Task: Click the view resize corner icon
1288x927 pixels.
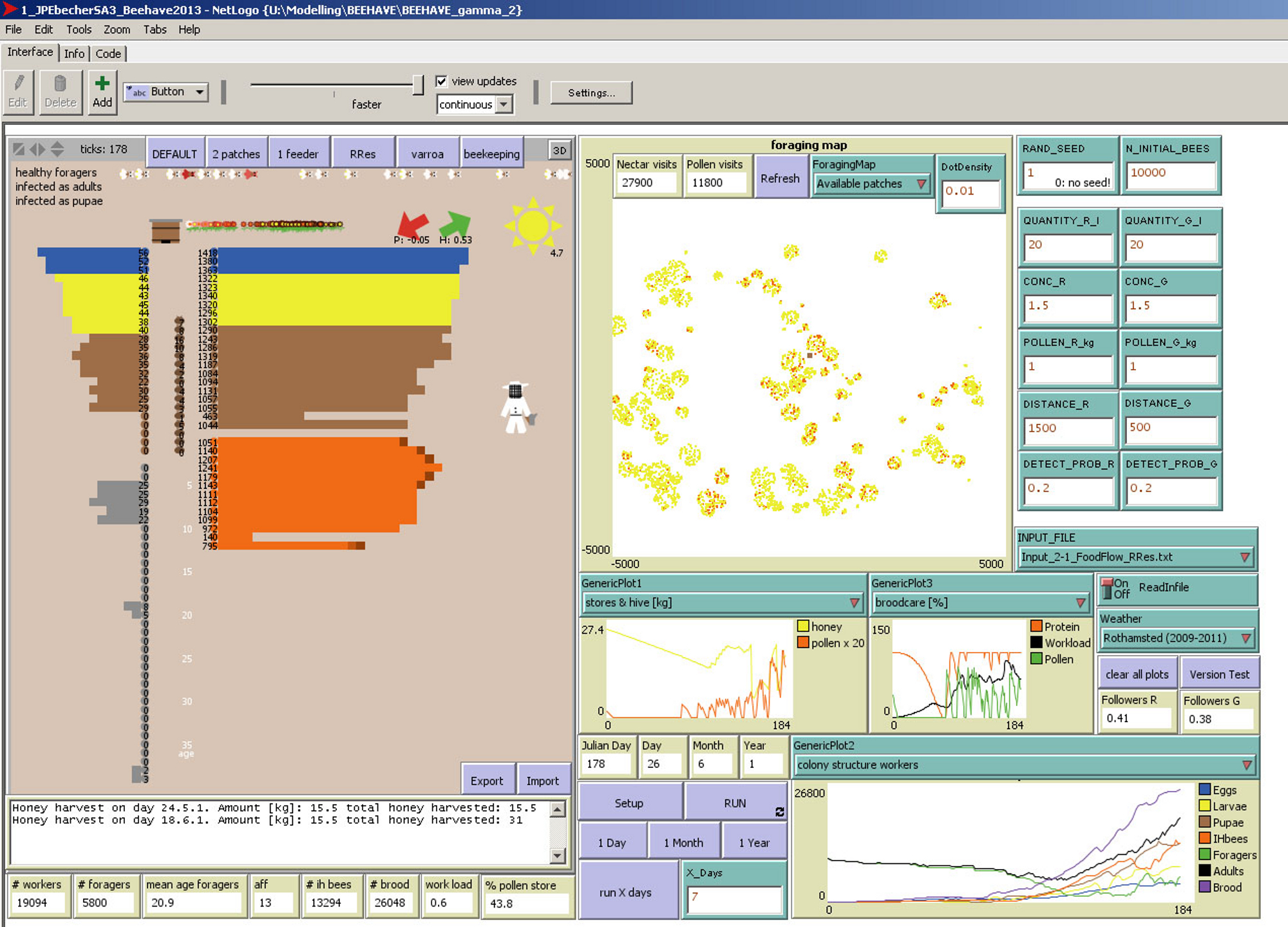Action: [19, 149]
